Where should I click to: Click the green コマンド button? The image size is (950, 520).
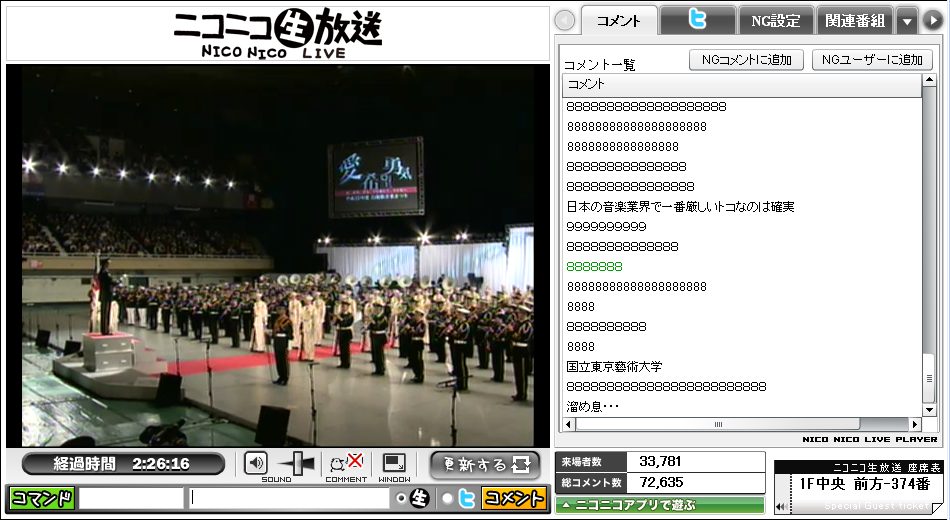click(42, 498)
